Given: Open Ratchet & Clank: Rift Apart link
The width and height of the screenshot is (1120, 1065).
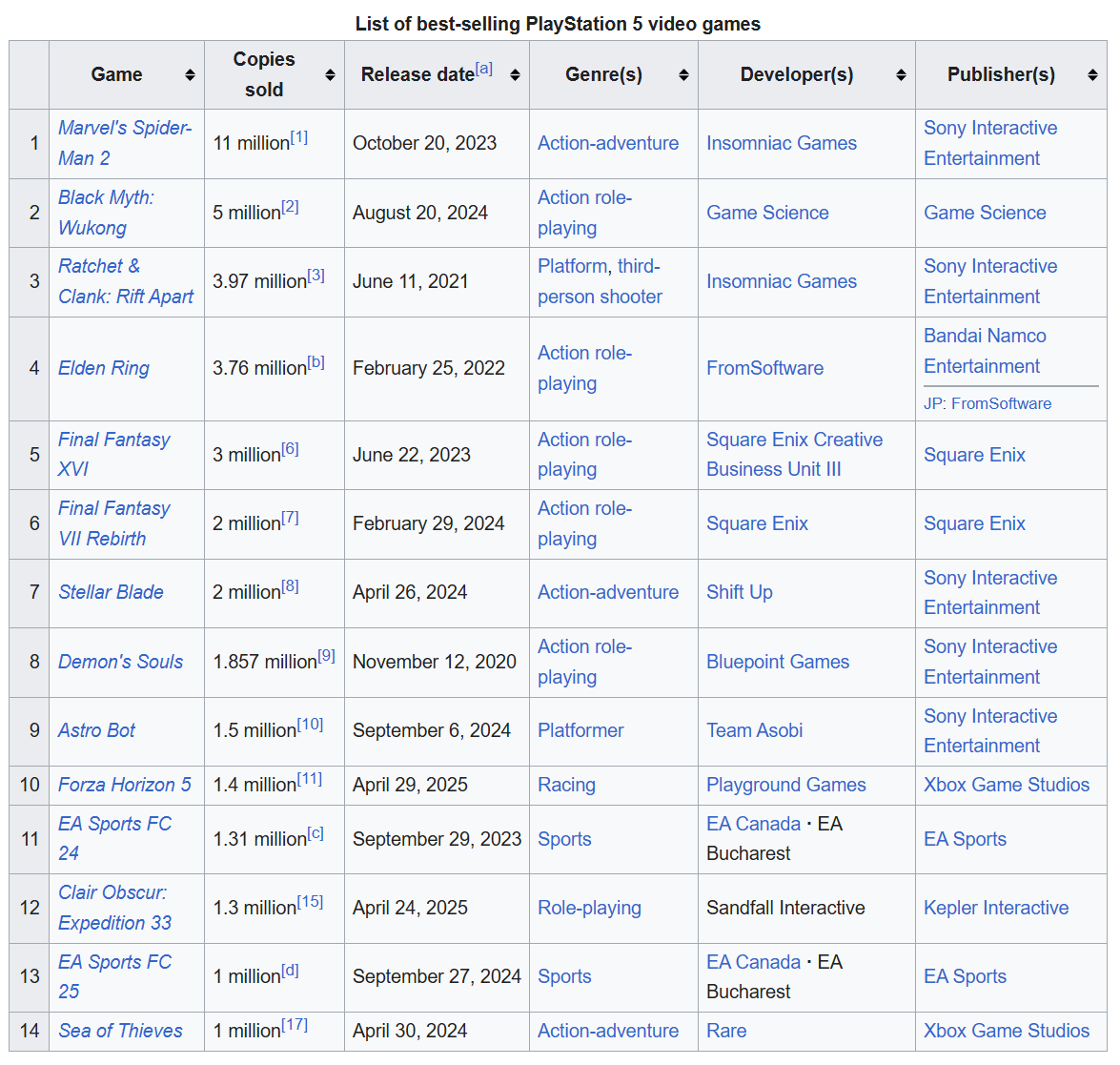Looking at the screenshot, I should click(x=126, y=281).
